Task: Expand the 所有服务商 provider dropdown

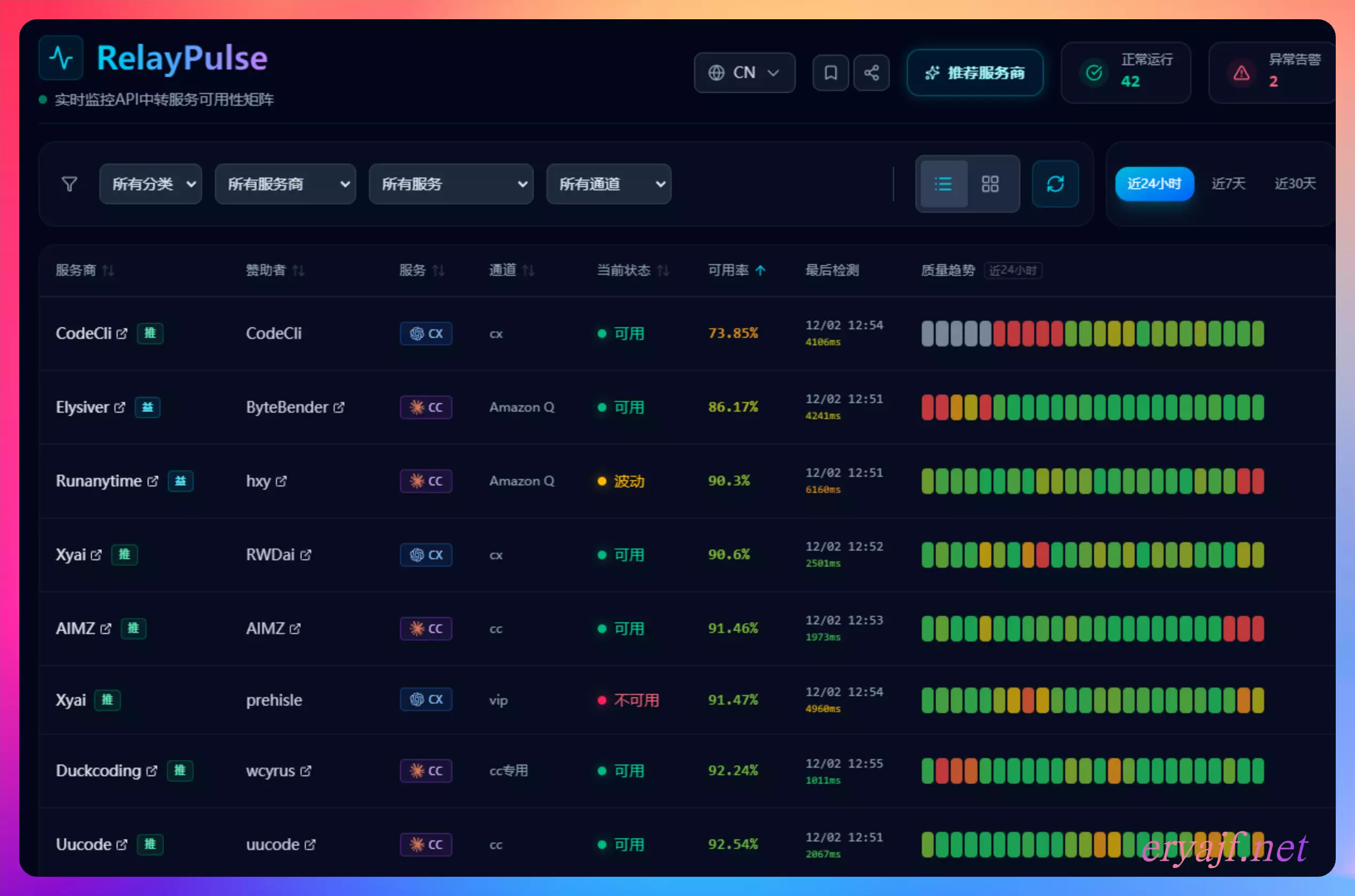Action: coord(285,184)
